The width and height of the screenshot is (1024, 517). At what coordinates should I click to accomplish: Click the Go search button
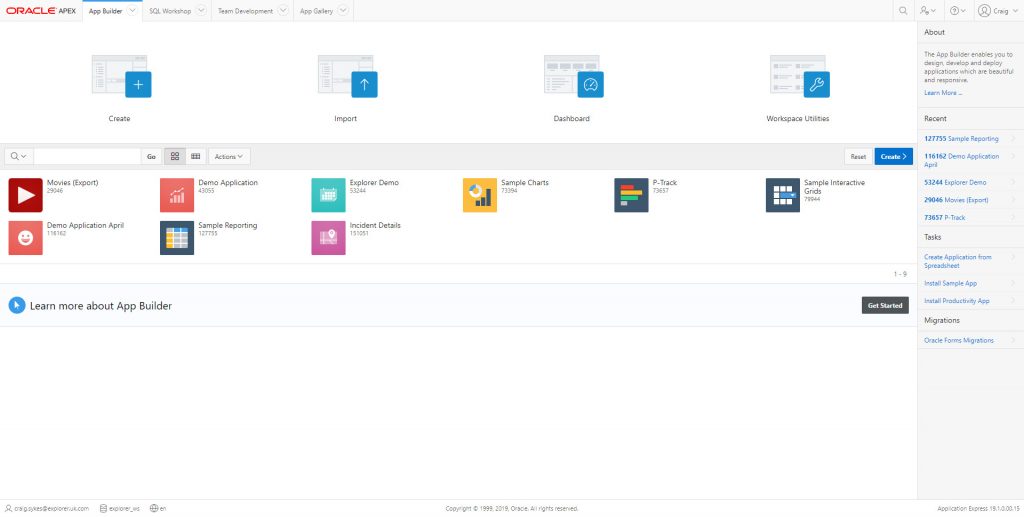pos(151,157)
